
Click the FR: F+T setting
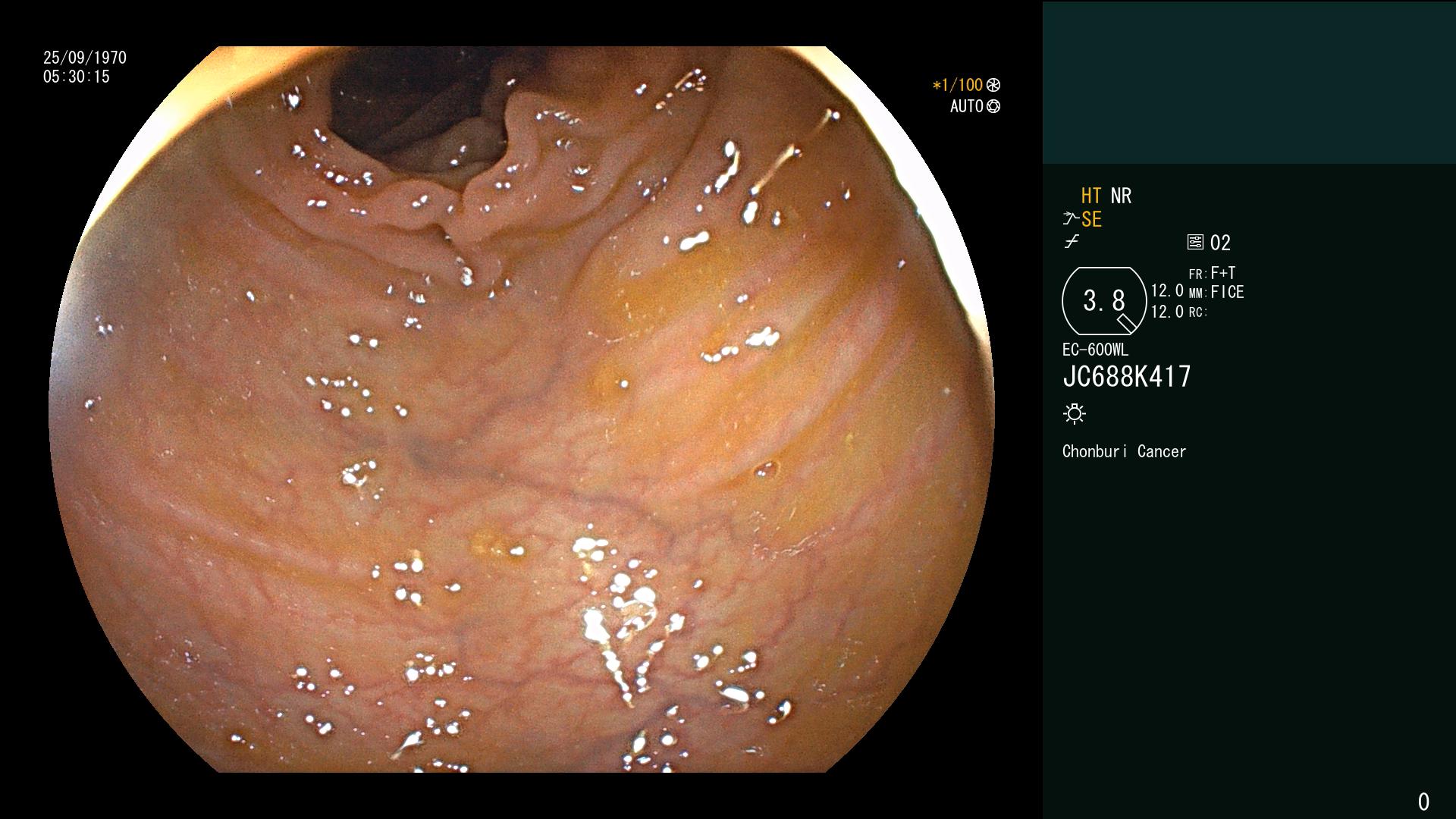(x=1212, y=273)
